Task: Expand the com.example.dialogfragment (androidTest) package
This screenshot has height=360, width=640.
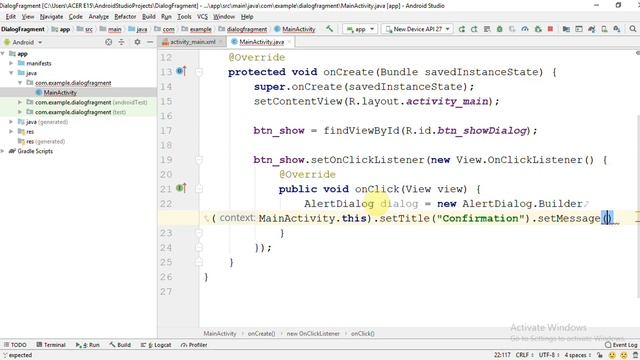Action: 20,102
